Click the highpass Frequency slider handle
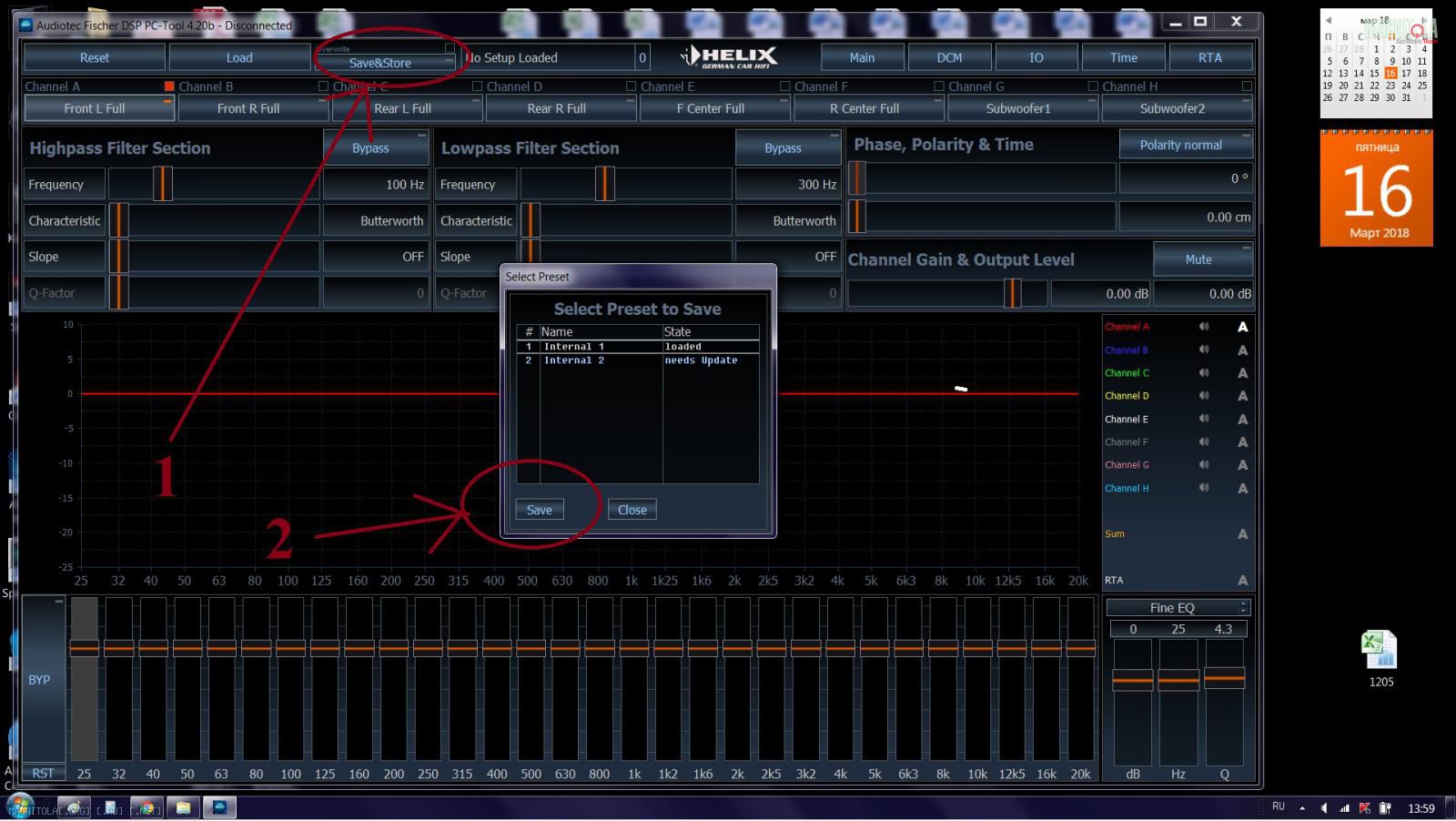This screenshot has height=821, width=1456. (x=162, y=184)
